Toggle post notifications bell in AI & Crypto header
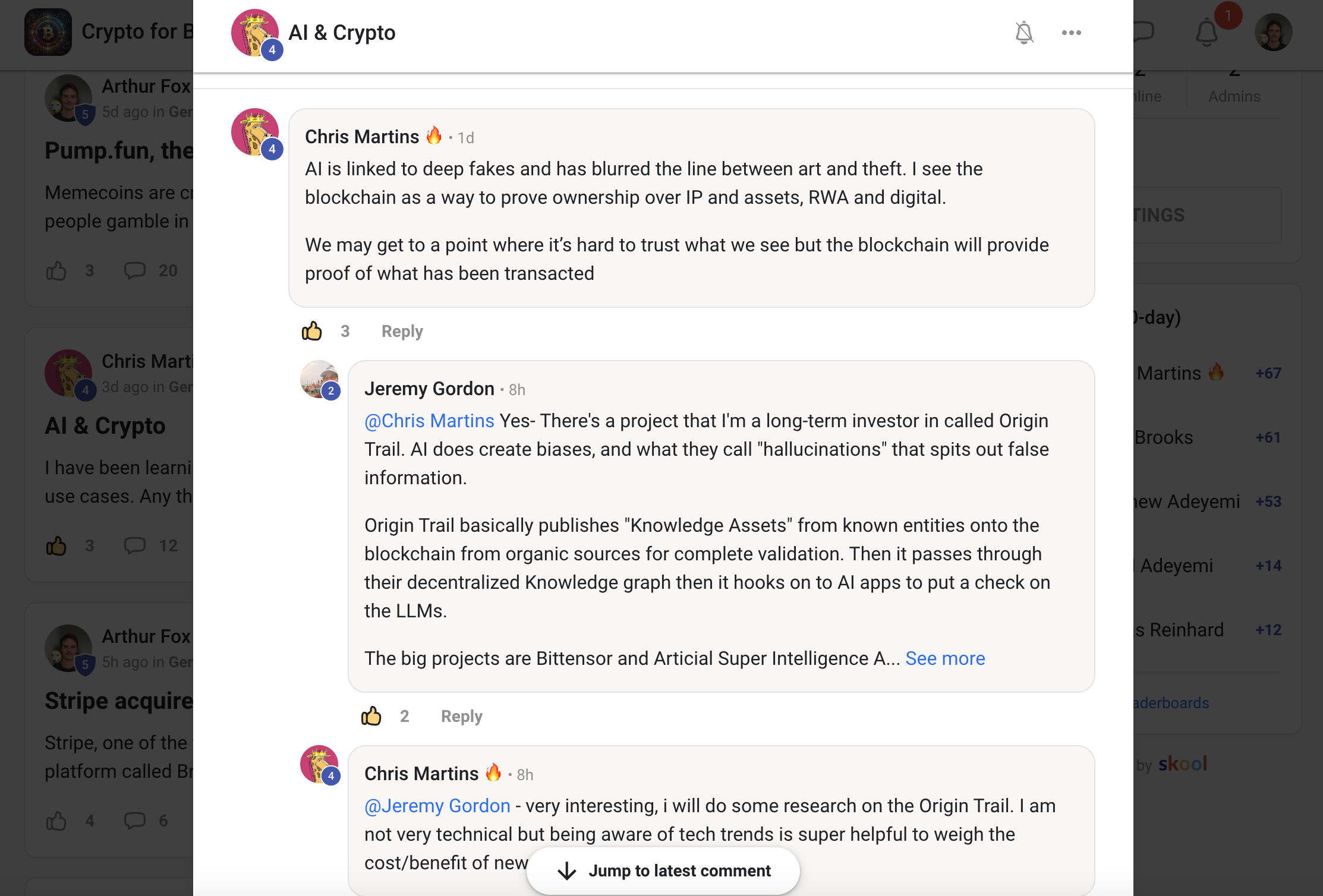Viewport: 1323px width, 896px height. (x=1024, y=33)
